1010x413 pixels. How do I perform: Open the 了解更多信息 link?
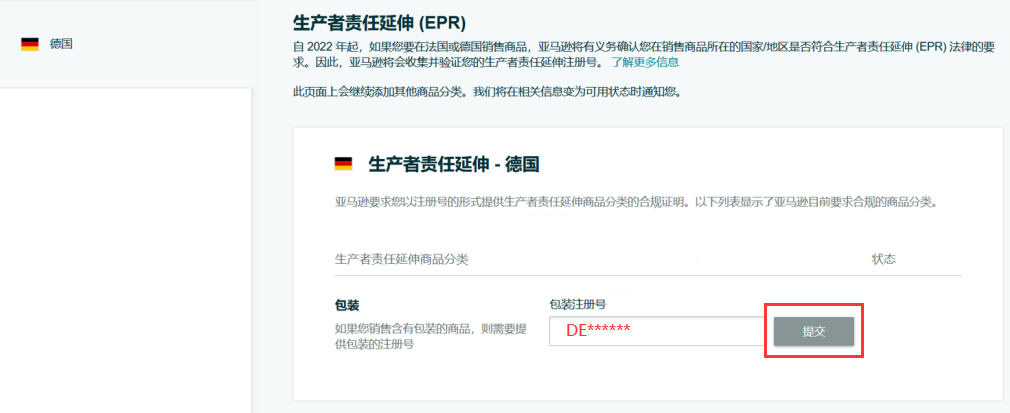[x=645, y=62]
